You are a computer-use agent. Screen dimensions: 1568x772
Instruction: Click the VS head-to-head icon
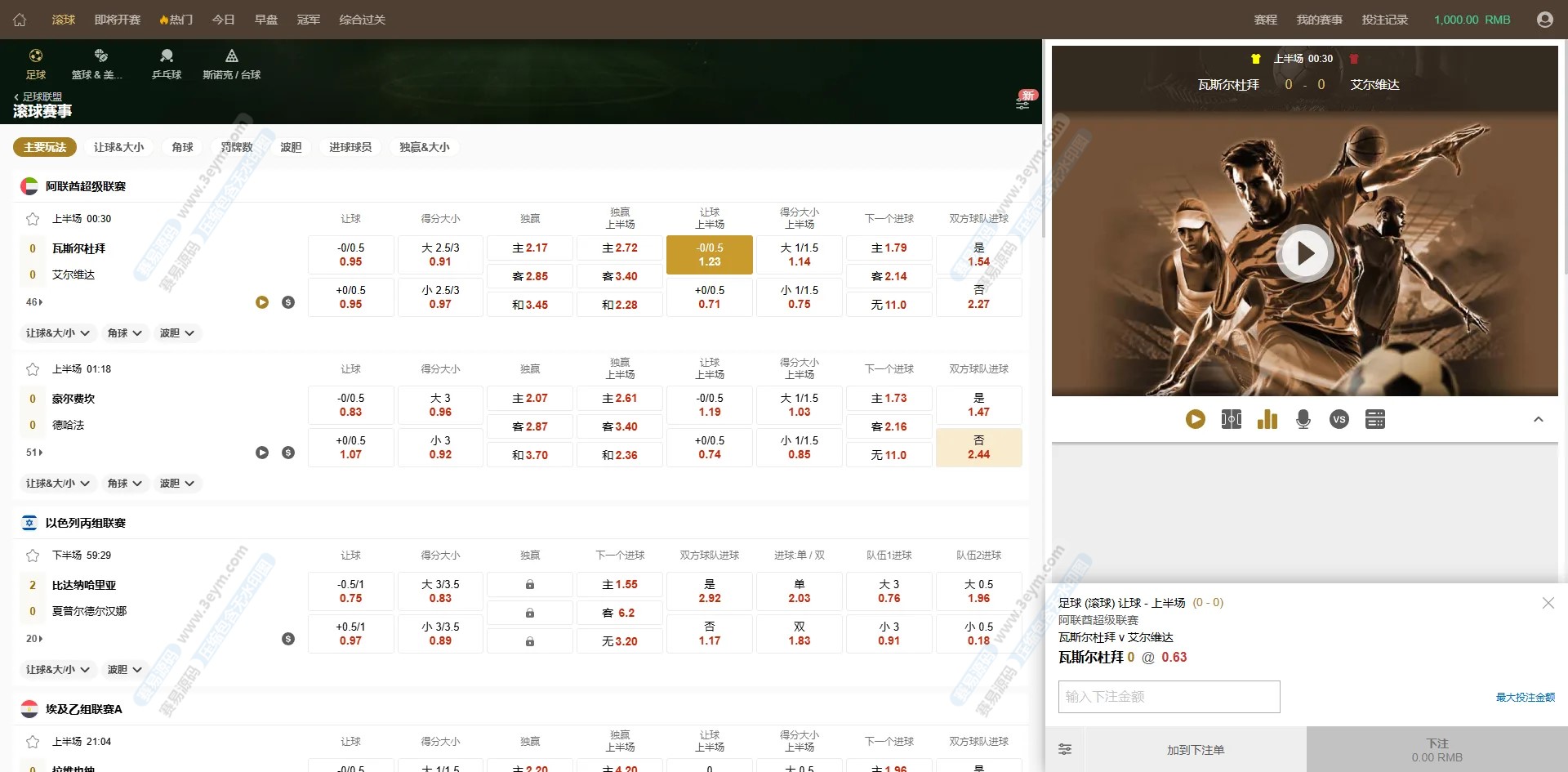(x=1339, y=420)
